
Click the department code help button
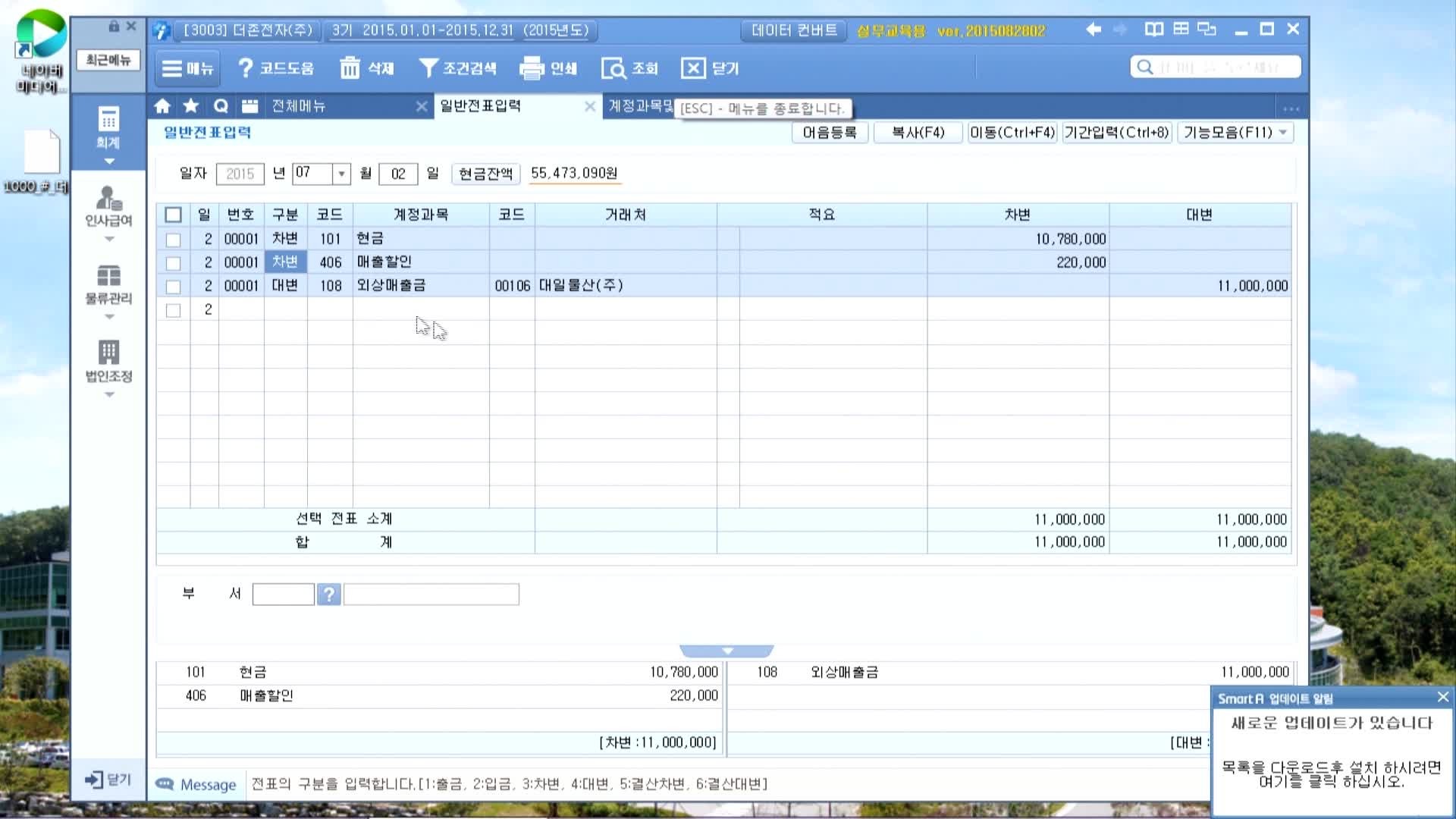[x=328, y=595]
